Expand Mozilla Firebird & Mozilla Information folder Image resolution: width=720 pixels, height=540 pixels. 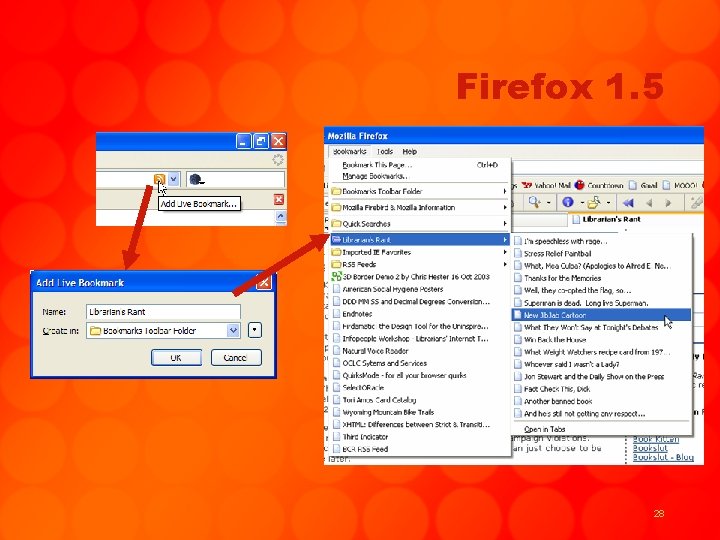(x=419, y=208)
